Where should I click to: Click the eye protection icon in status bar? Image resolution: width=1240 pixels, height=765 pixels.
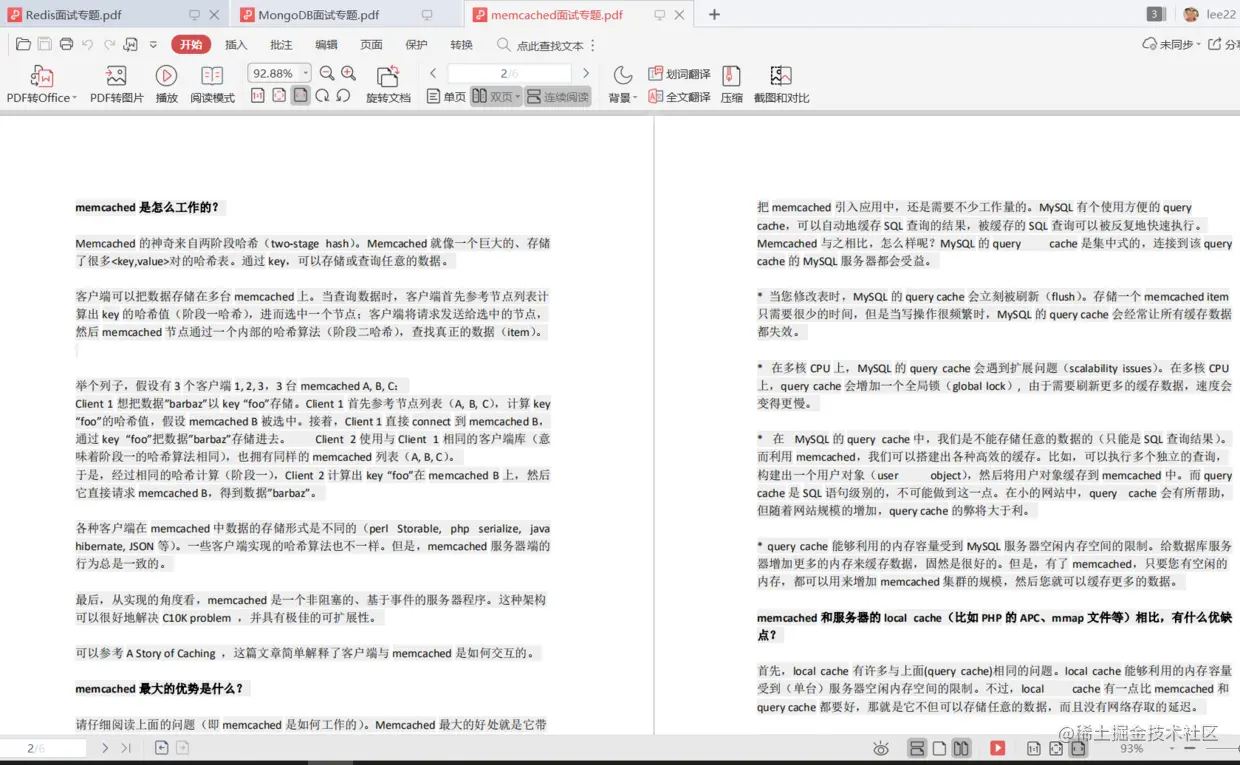(881, 748)
